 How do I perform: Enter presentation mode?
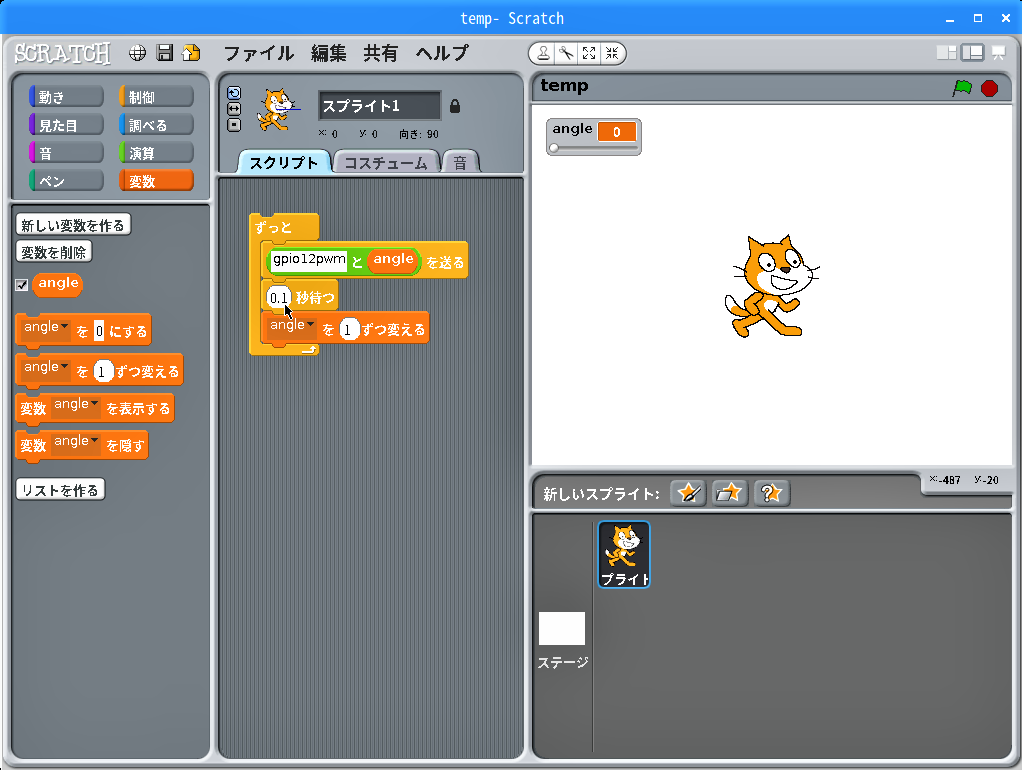coord(999,53)
